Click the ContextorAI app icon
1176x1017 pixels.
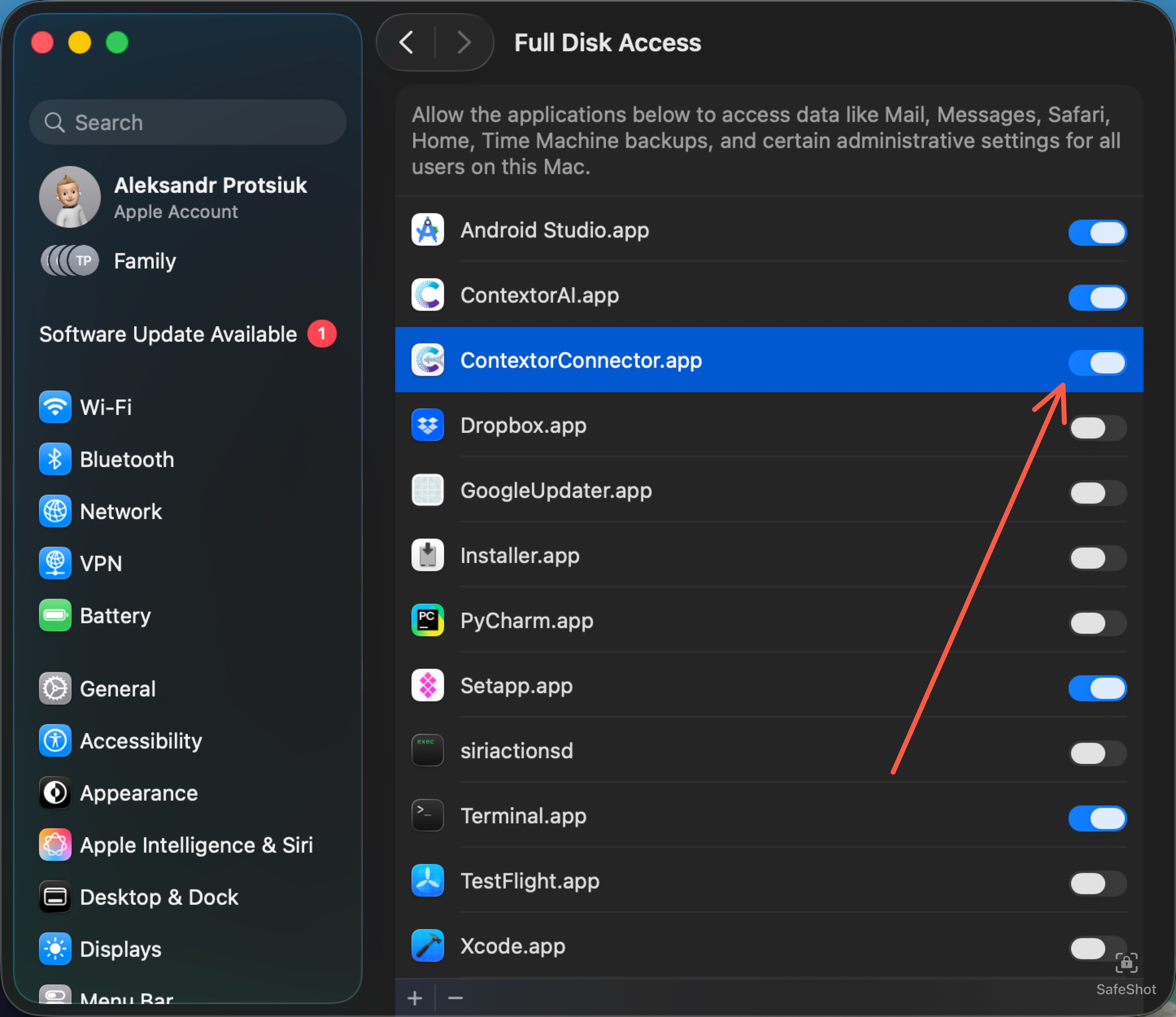click(x=427, y=295)
